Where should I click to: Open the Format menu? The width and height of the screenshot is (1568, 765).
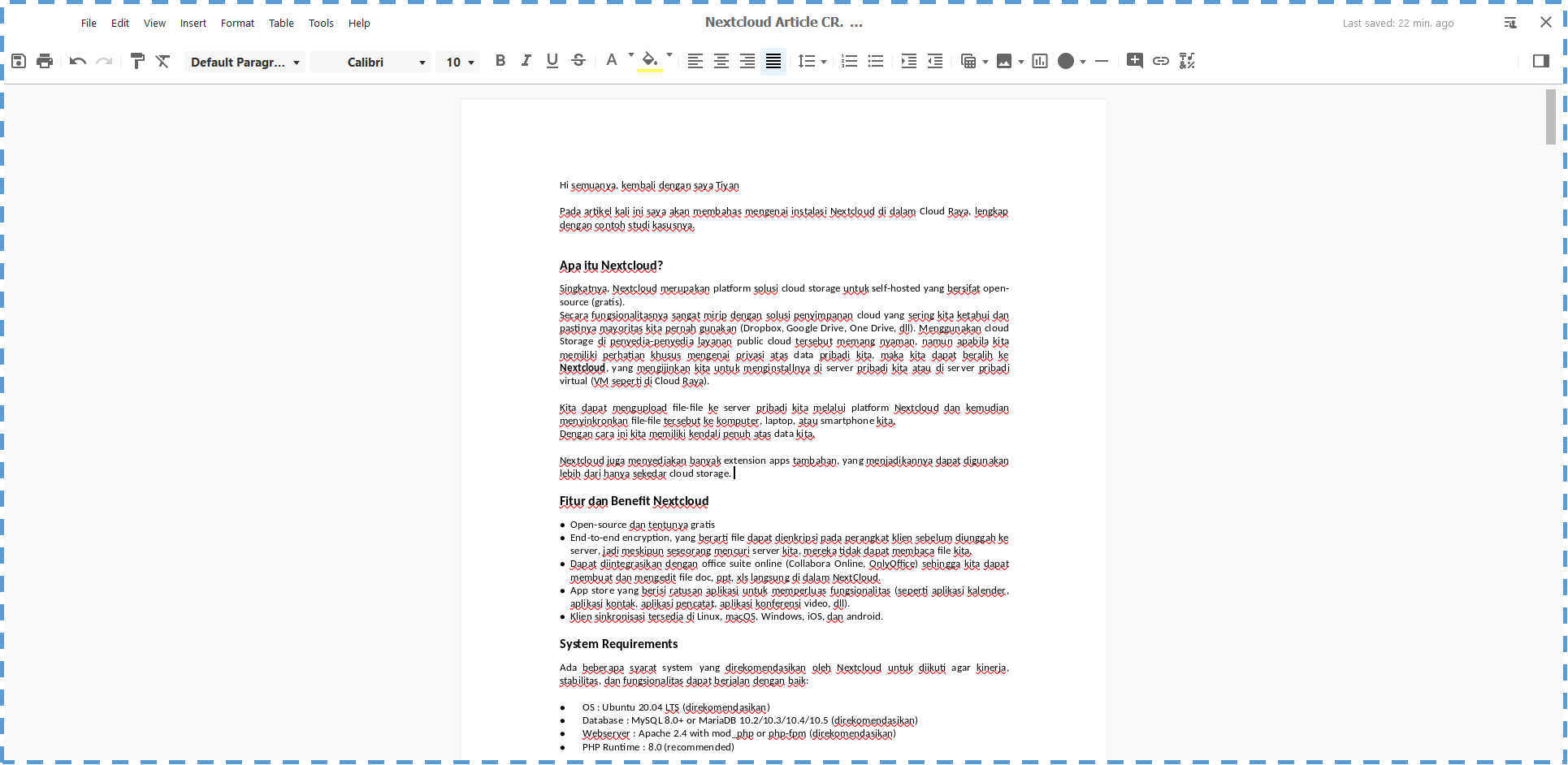point(237,23)
